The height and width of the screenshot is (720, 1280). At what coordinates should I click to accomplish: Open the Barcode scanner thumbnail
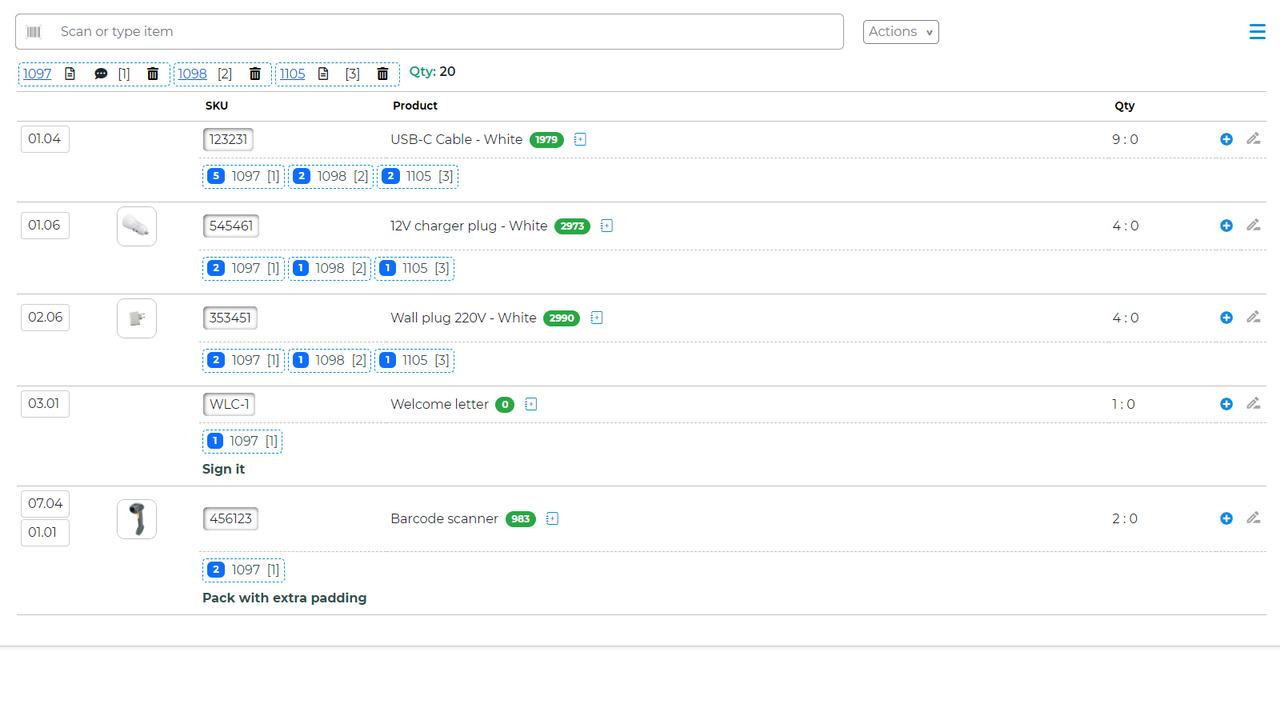[x=137, y=520]
